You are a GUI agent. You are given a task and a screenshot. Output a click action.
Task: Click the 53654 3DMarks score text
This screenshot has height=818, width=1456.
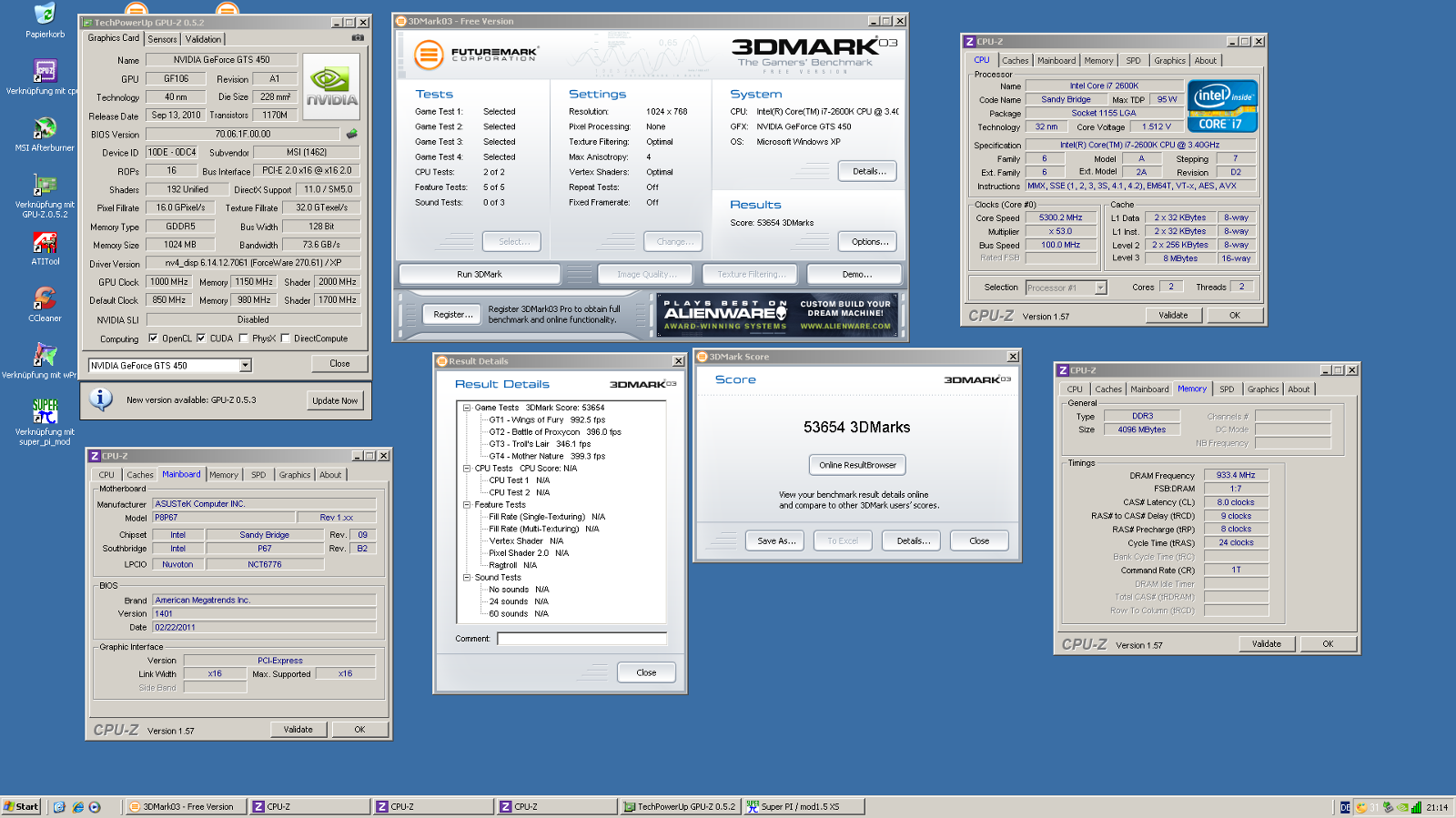pyautogui.click(x=856, y=427)
